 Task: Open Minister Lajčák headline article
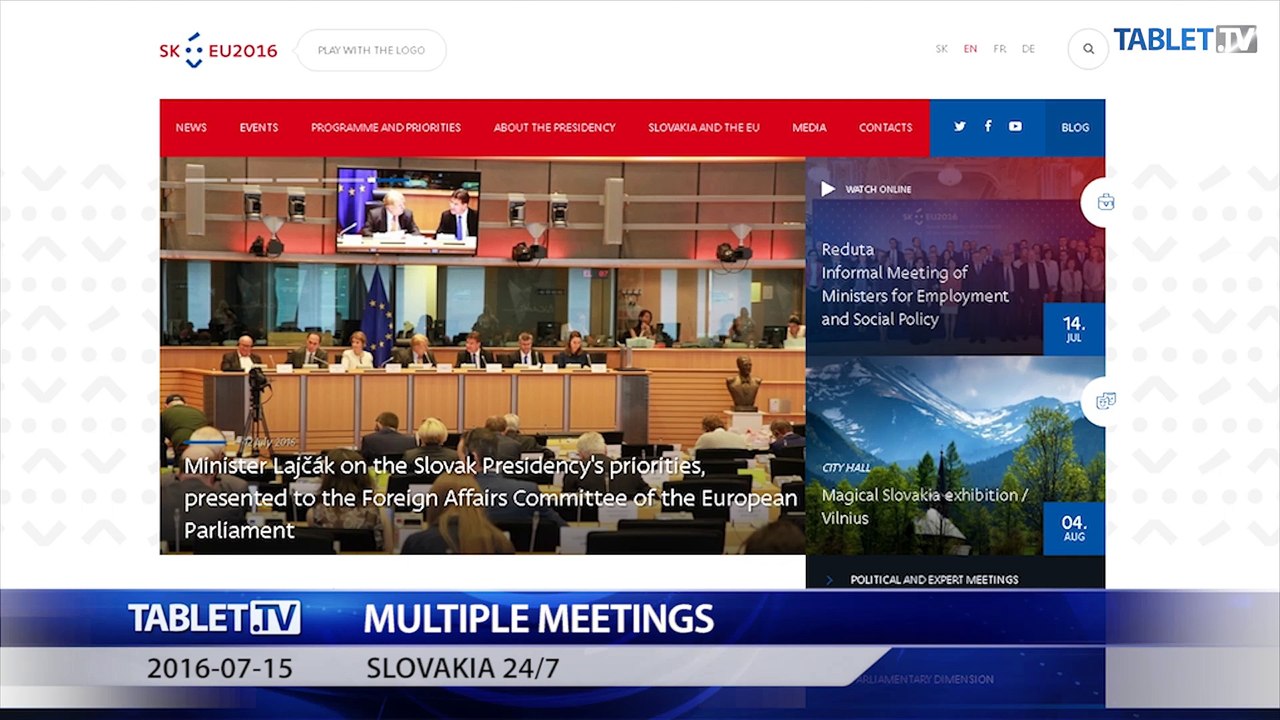490,498
